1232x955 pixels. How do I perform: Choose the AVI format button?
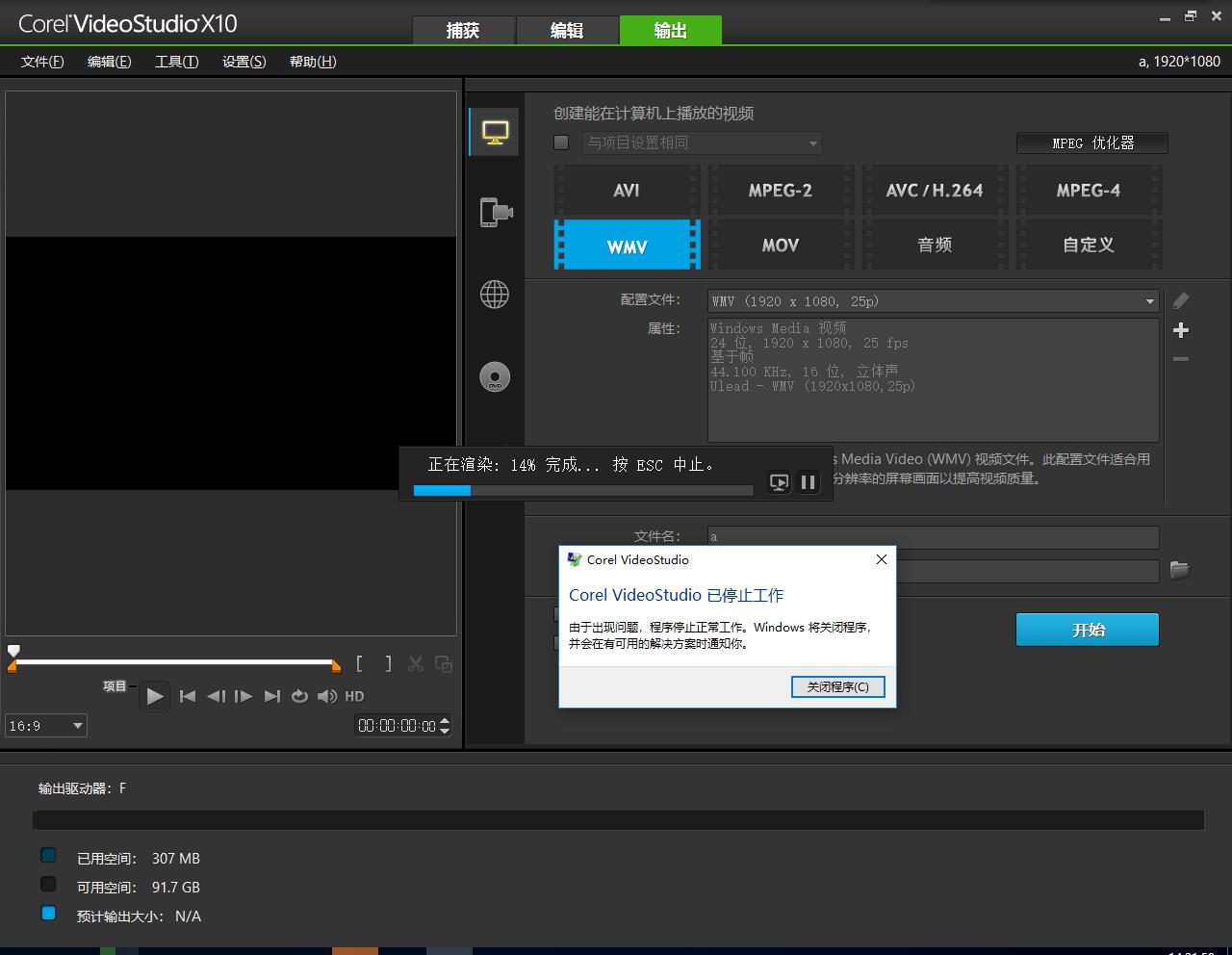point(627,190)
